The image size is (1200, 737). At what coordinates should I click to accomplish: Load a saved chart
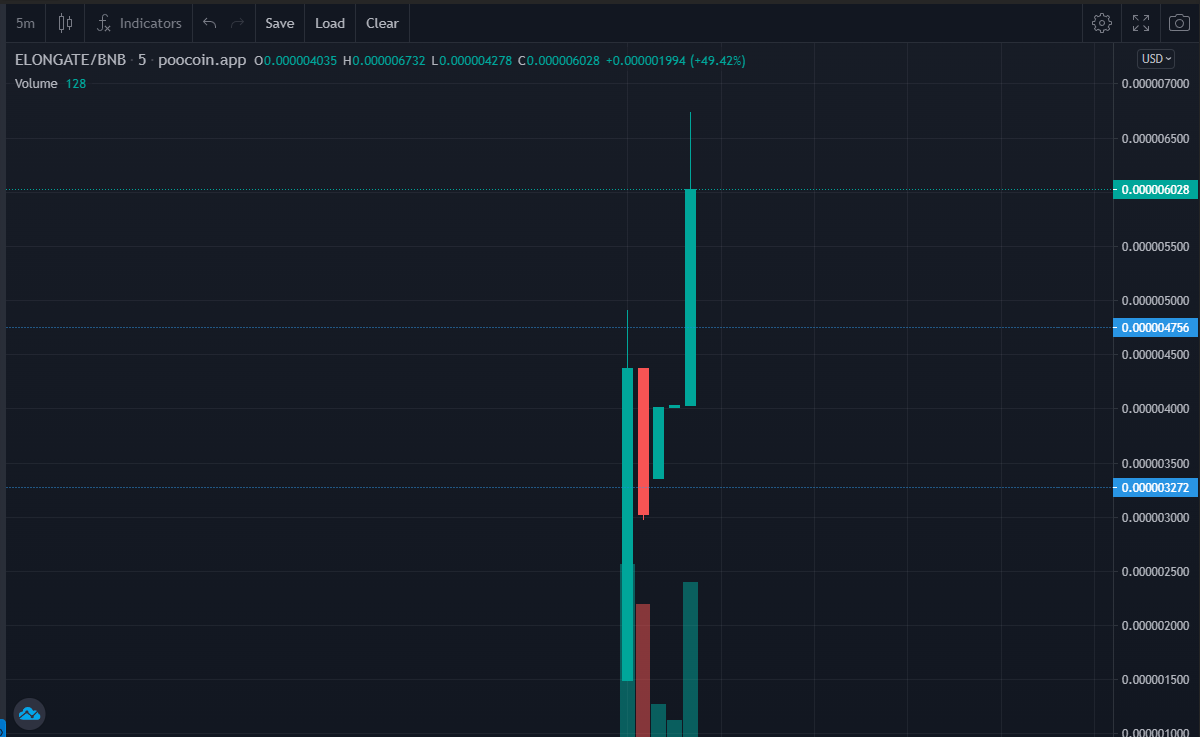pyautogui.click(x=330, y=23)
